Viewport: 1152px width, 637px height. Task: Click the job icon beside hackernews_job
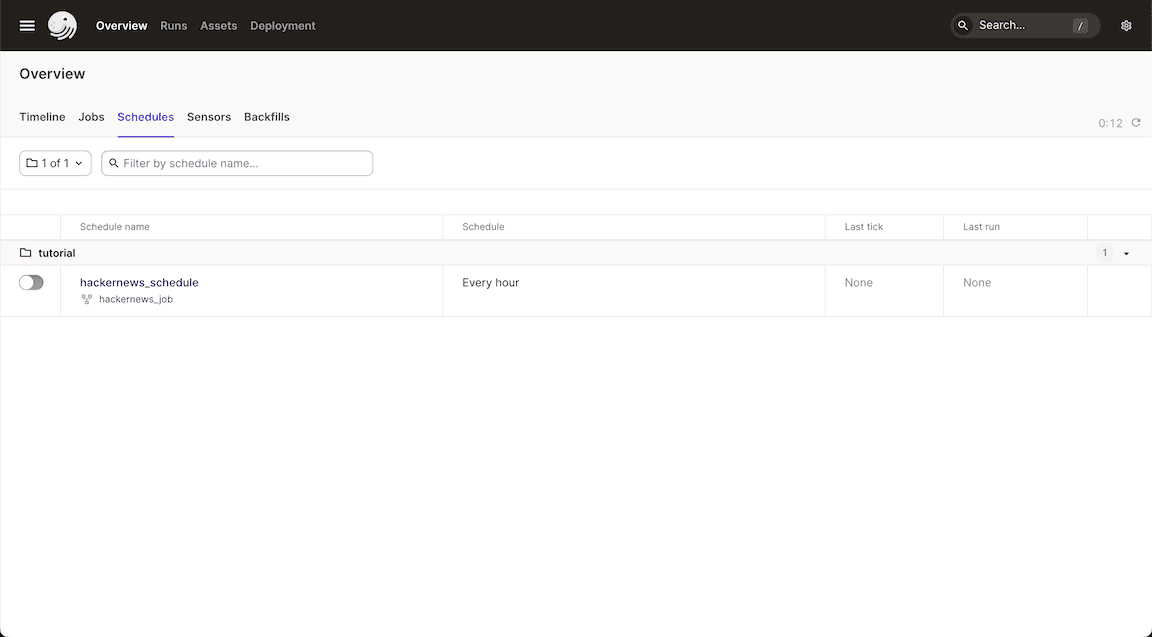[x=86, y=298]
